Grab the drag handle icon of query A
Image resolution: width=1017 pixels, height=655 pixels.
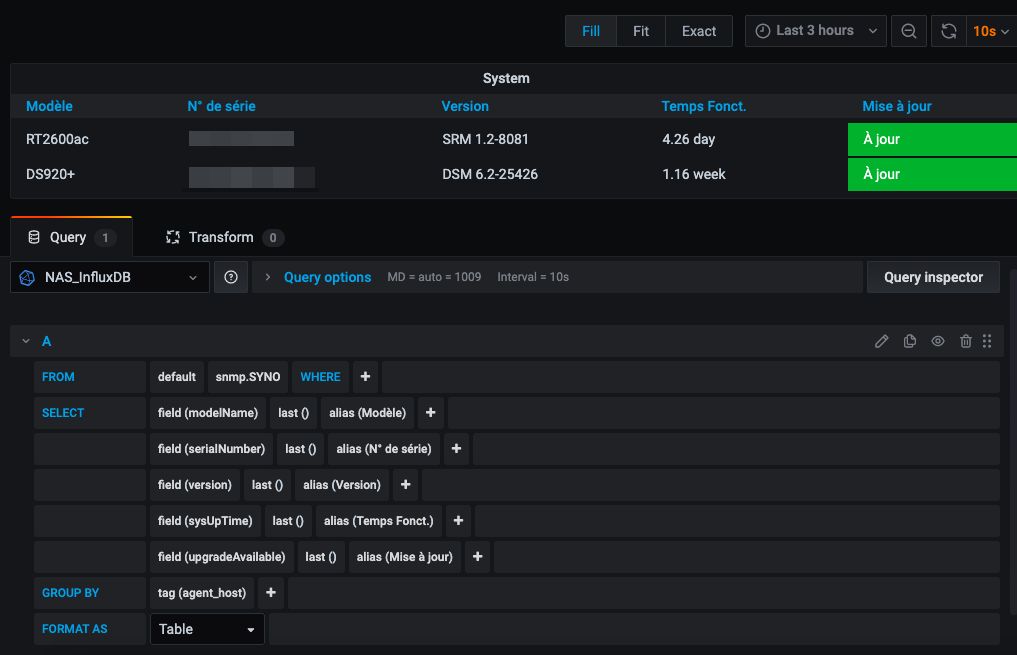987,341
